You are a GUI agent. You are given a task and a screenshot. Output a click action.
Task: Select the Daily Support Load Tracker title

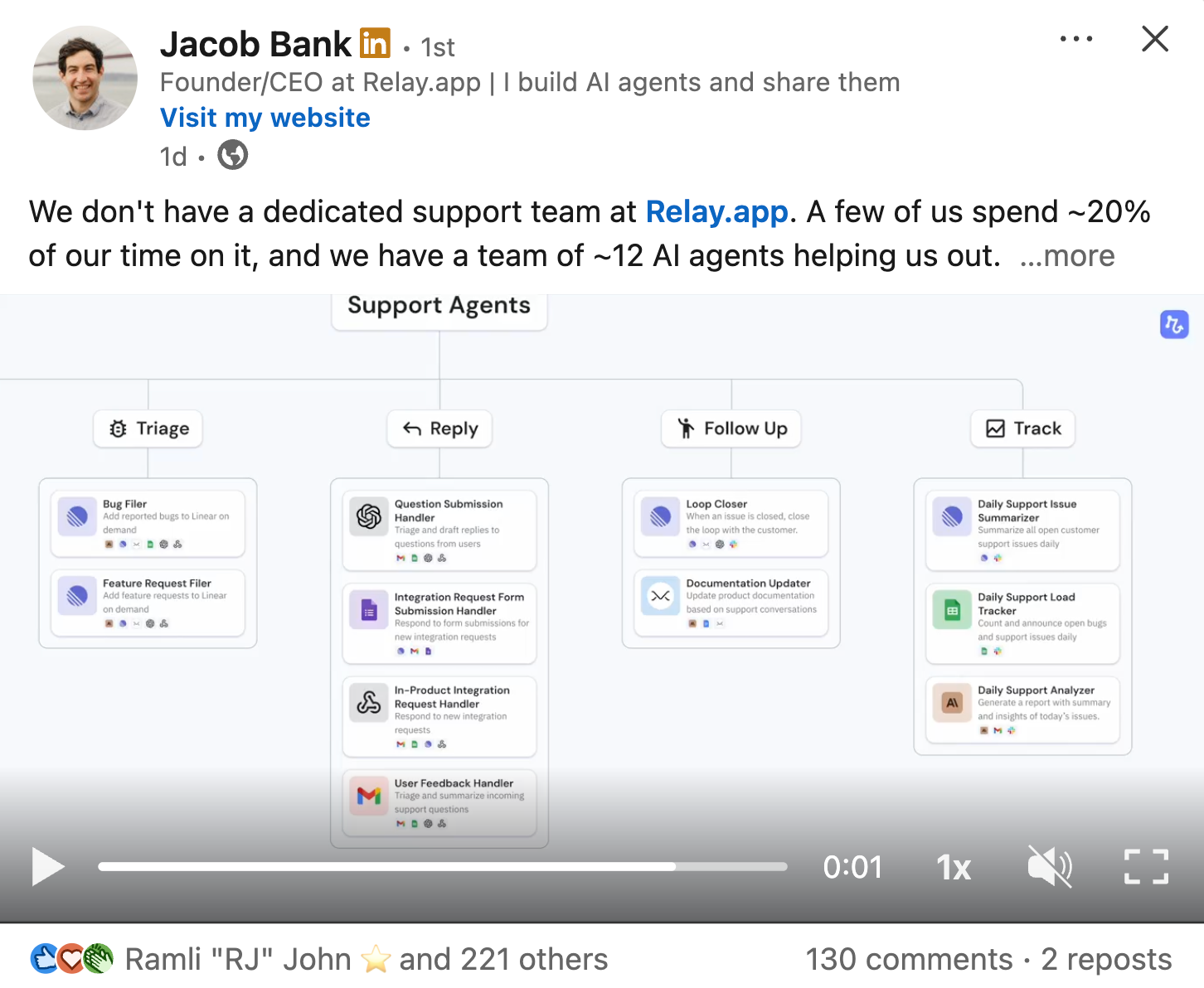1027,603
